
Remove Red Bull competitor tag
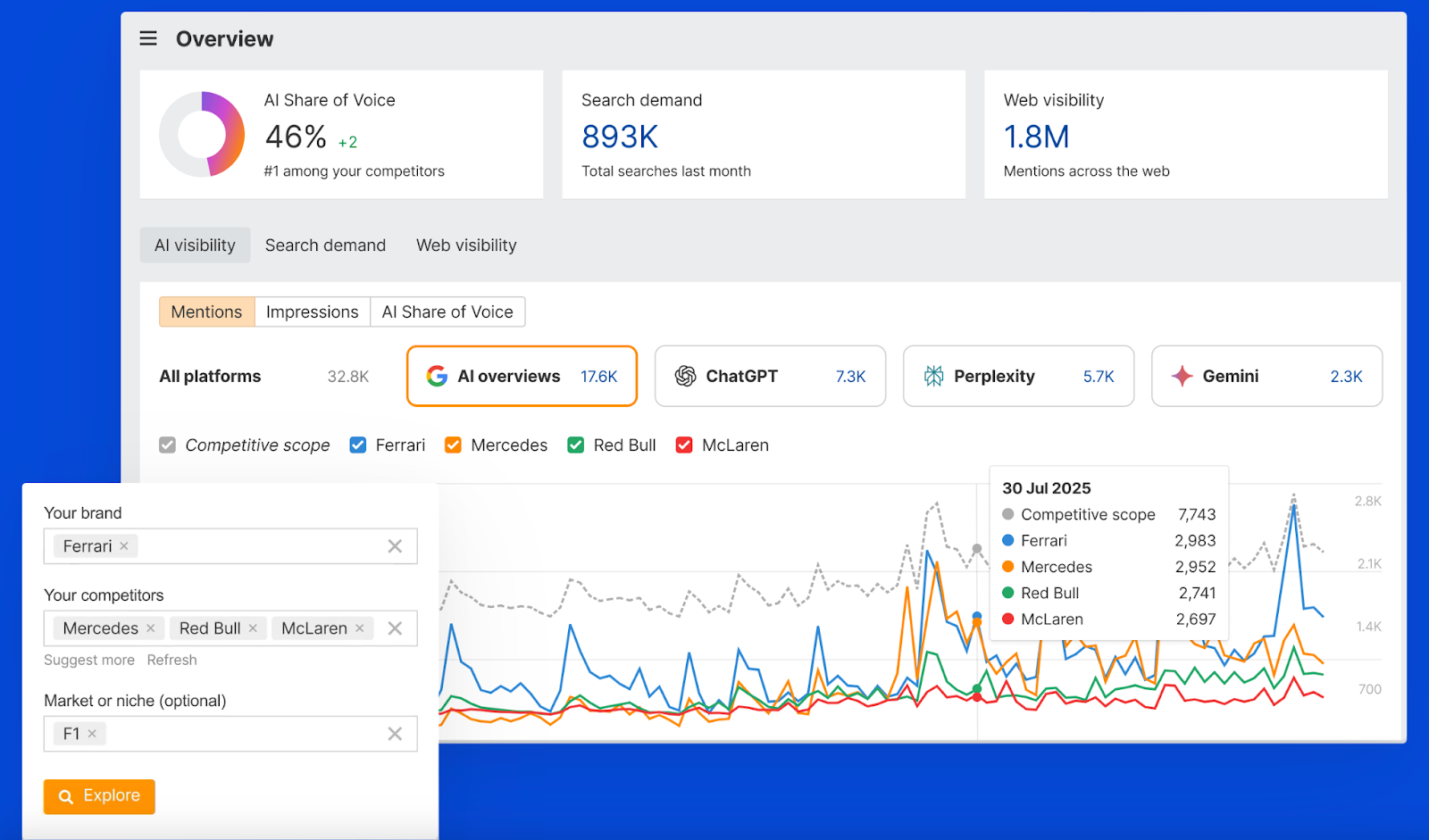pyautogui.click(x=253, y=628)
